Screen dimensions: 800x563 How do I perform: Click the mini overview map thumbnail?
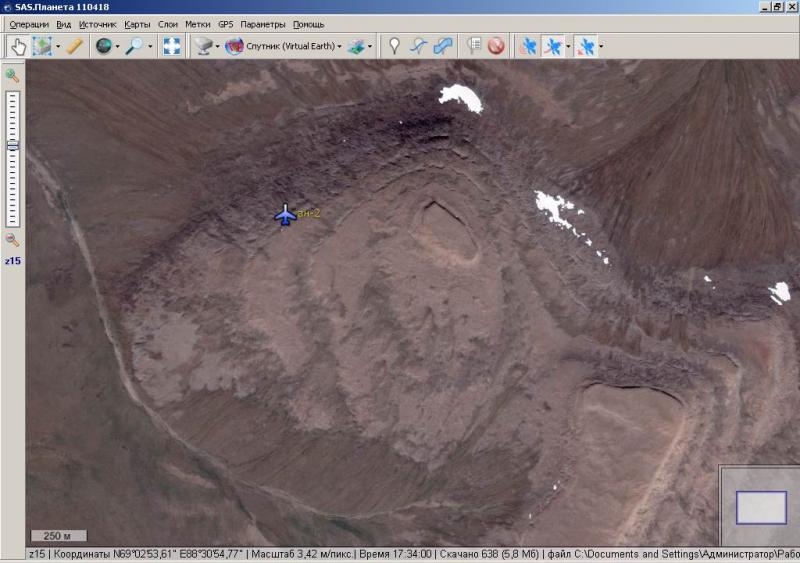[x=761, y=507]
